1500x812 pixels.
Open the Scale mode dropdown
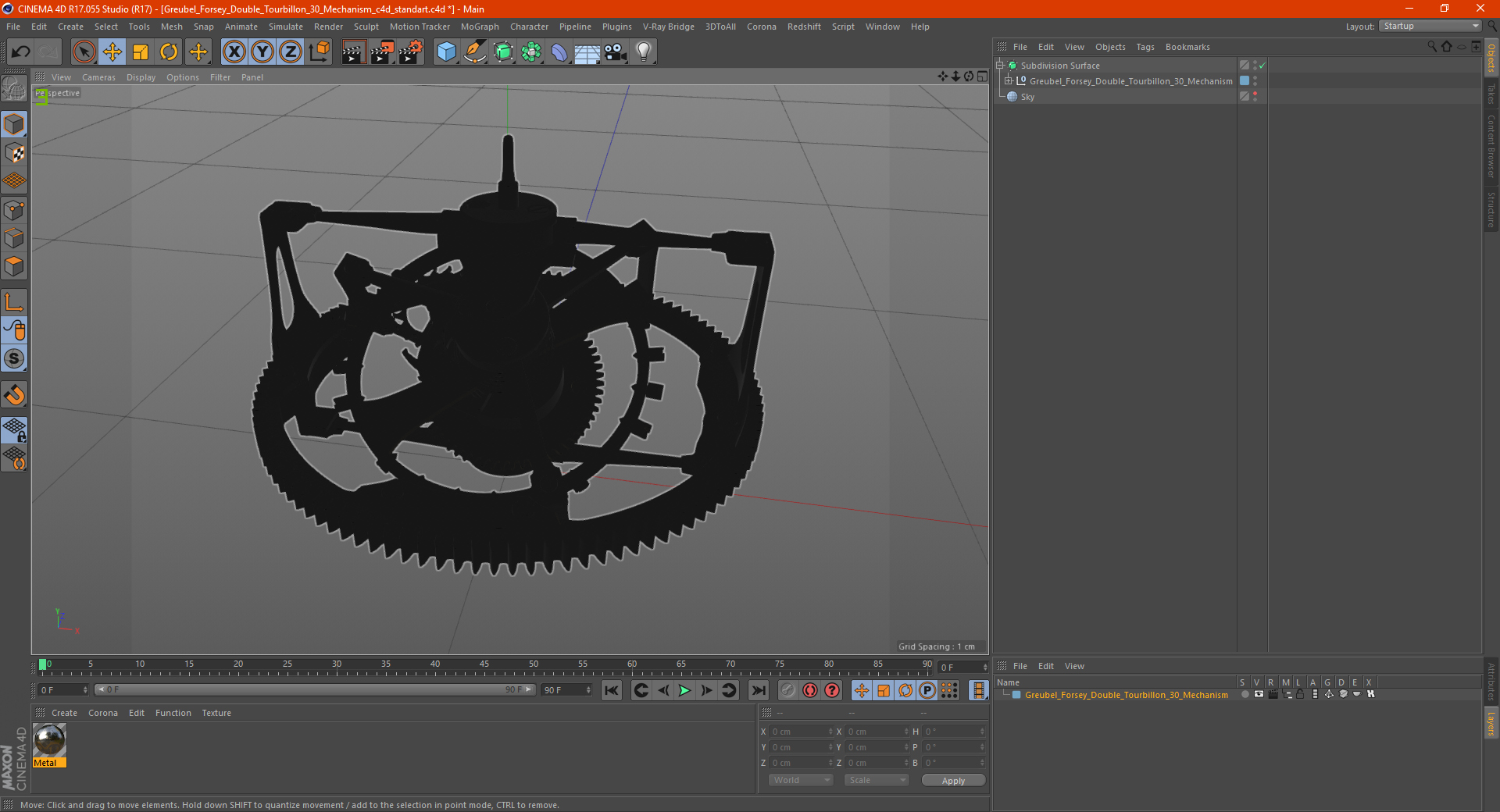pos(877,780)
